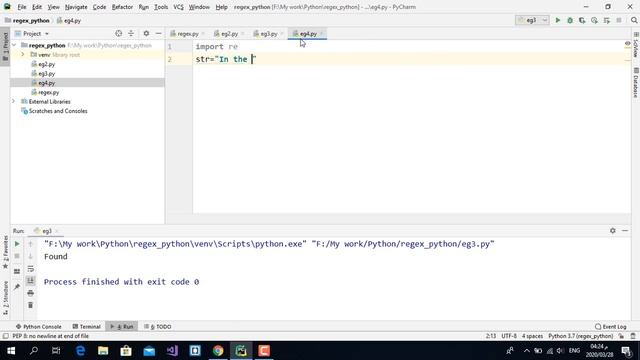Locate current file in Project tree
Screen dimensions: 640x360
click(x=118, y=33)
